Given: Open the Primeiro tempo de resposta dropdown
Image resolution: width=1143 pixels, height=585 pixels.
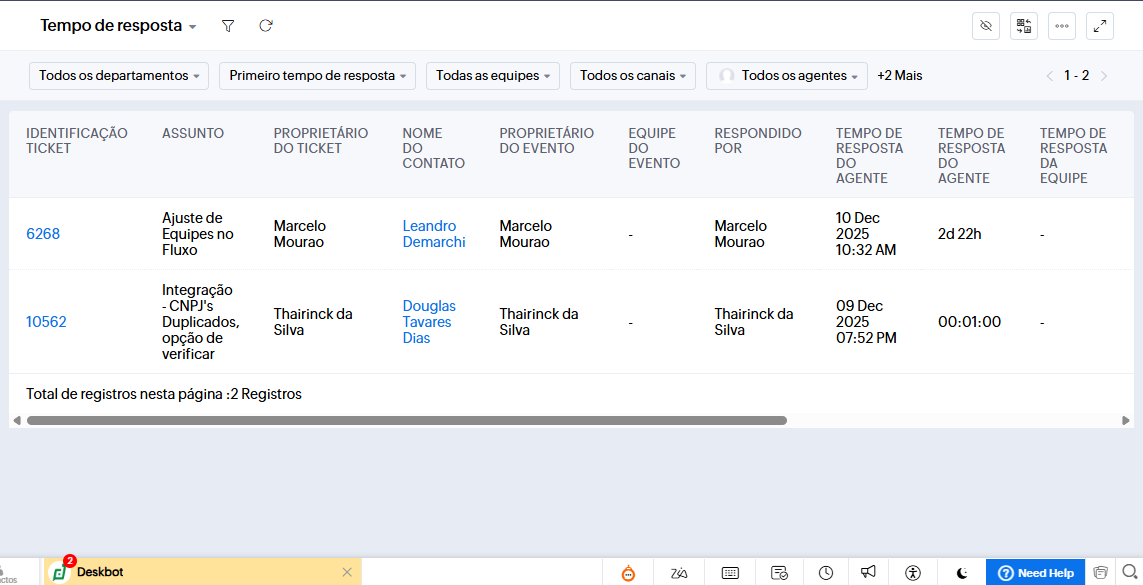Looking at the screenshot, I should [x=317, y=76].
